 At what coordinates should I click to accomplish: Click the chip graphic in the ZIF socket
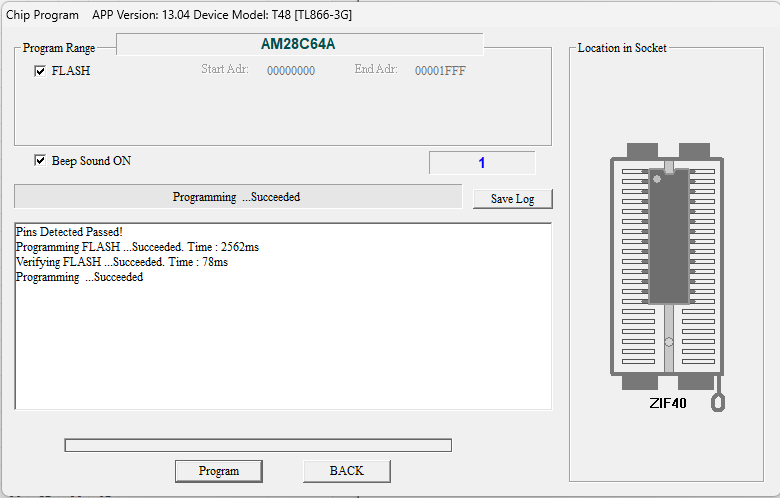667,236
